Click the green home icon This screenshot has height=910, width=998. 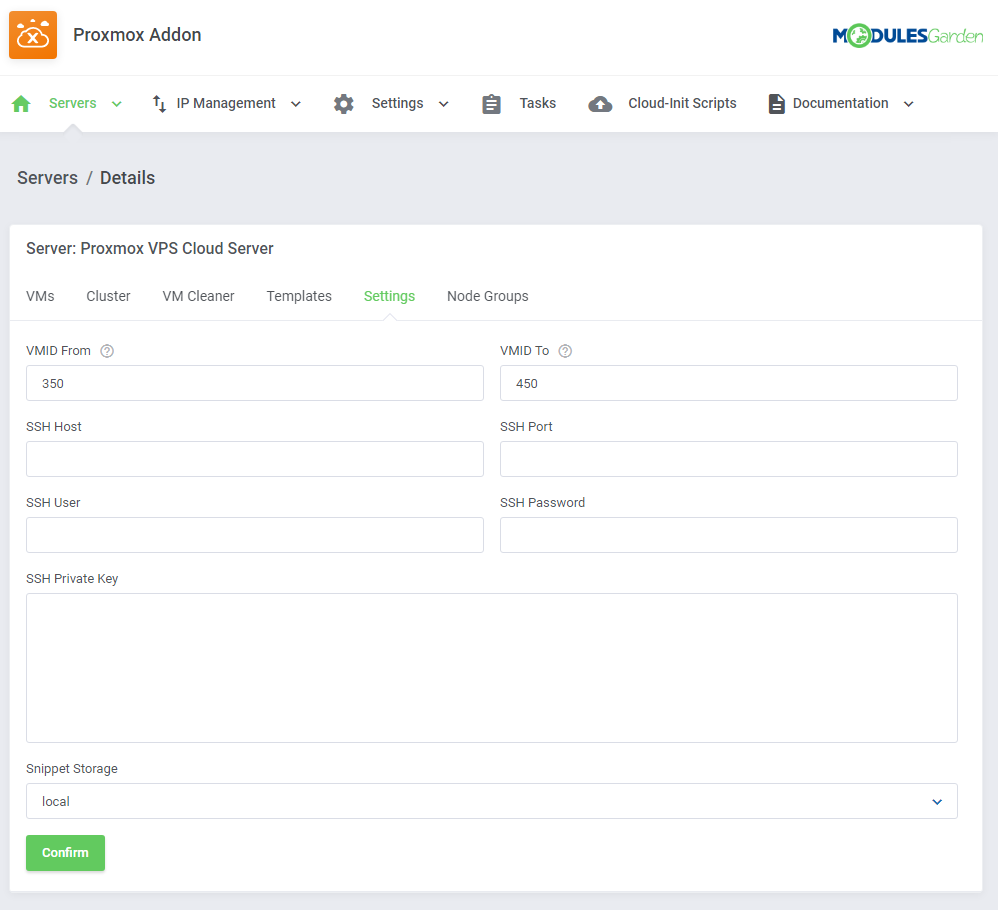pos(21,104)
